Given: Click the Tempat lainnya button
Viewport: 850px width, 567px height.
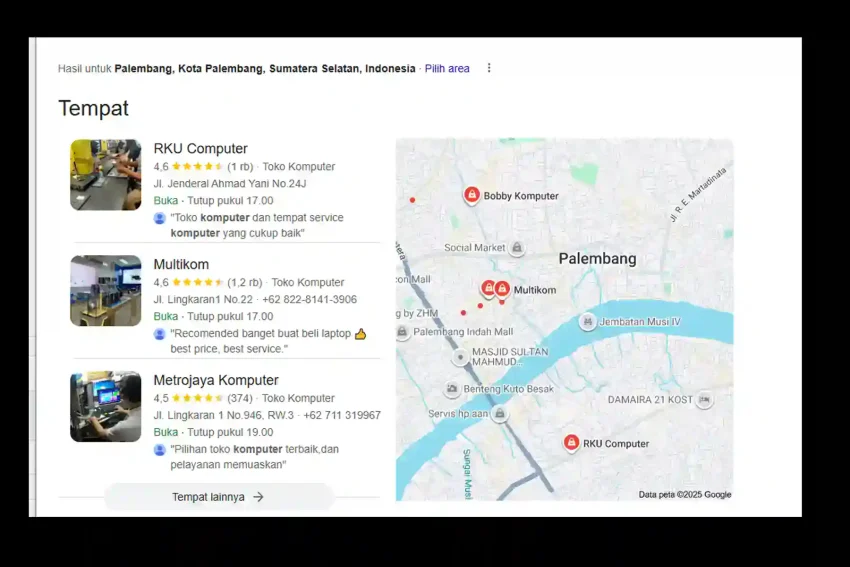Looking at the screenshot, I should click(x=219, y=497).
